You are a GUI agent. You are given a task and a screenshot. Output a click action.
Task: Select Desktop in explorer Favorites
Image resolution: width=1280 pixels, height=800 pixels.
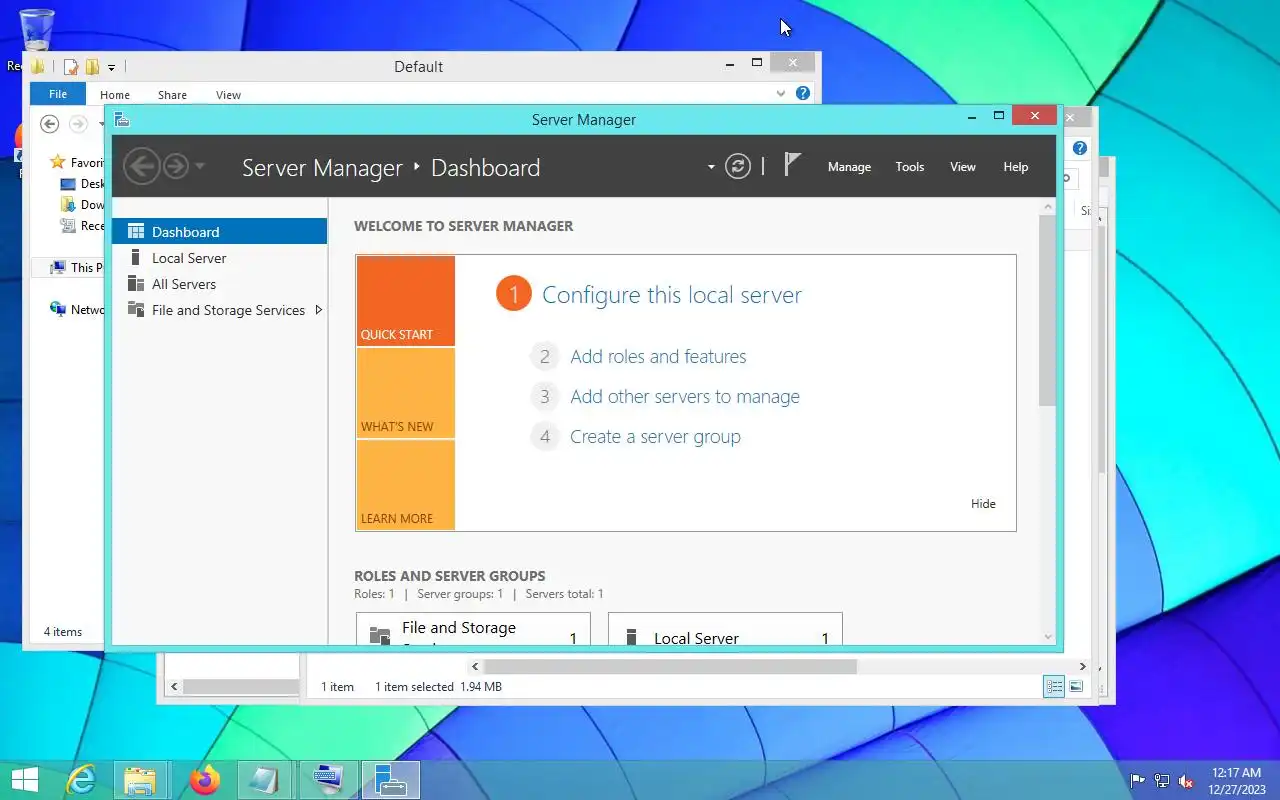tap(82, 184)
